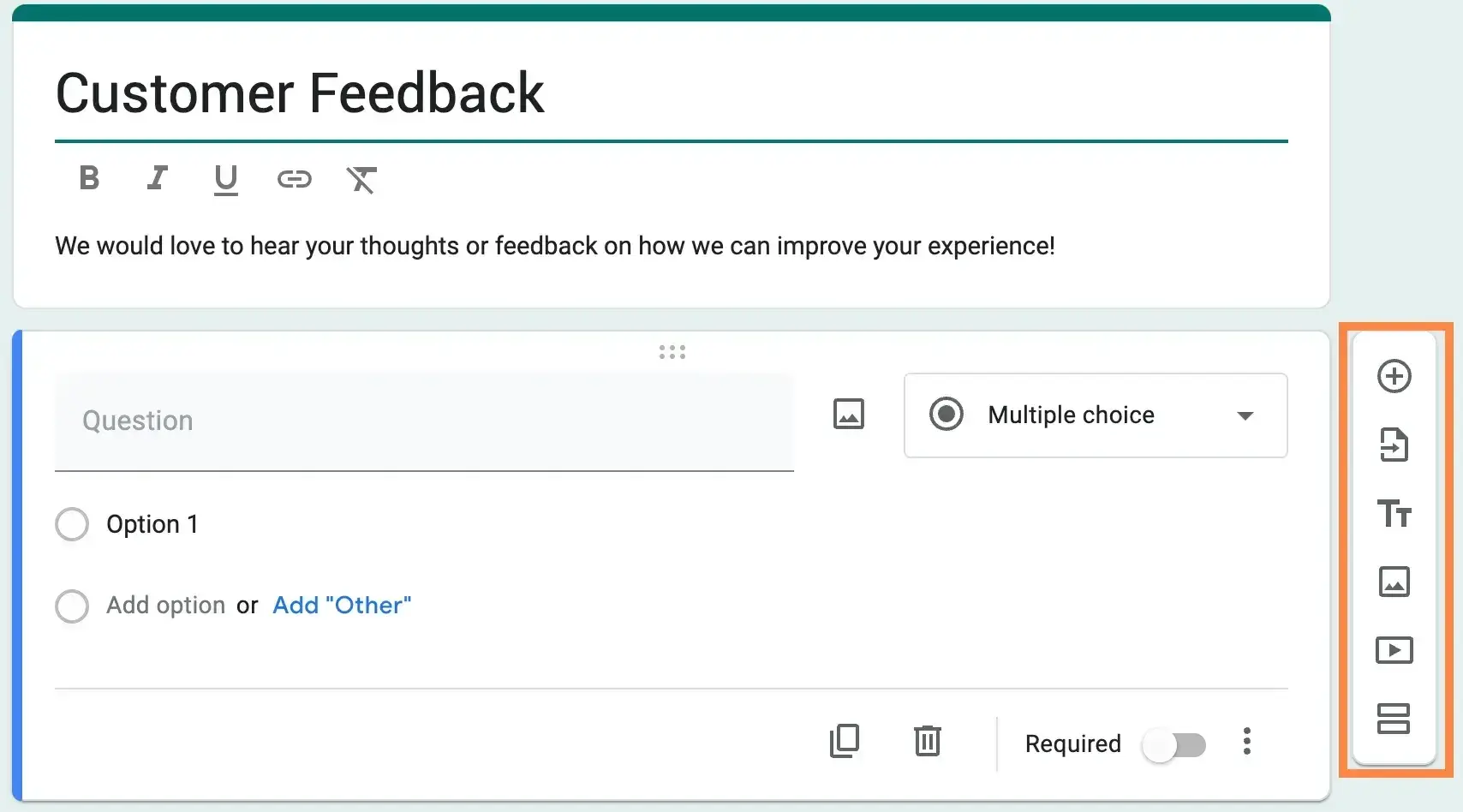Clear formatting from the description text
The image size is (1463, 812).
click(361, 180)
